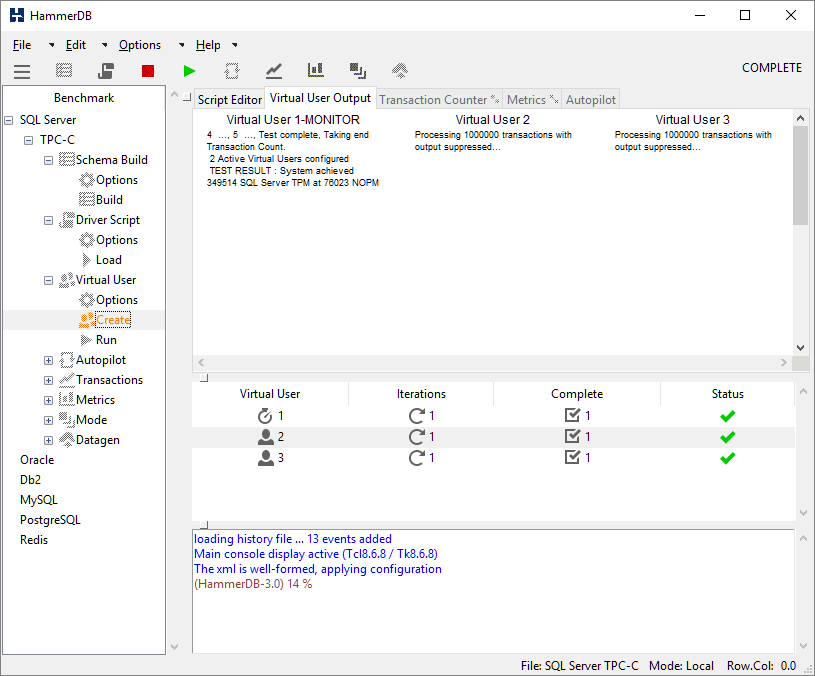Click the Complete checkbox for user 3

point(572,457)
